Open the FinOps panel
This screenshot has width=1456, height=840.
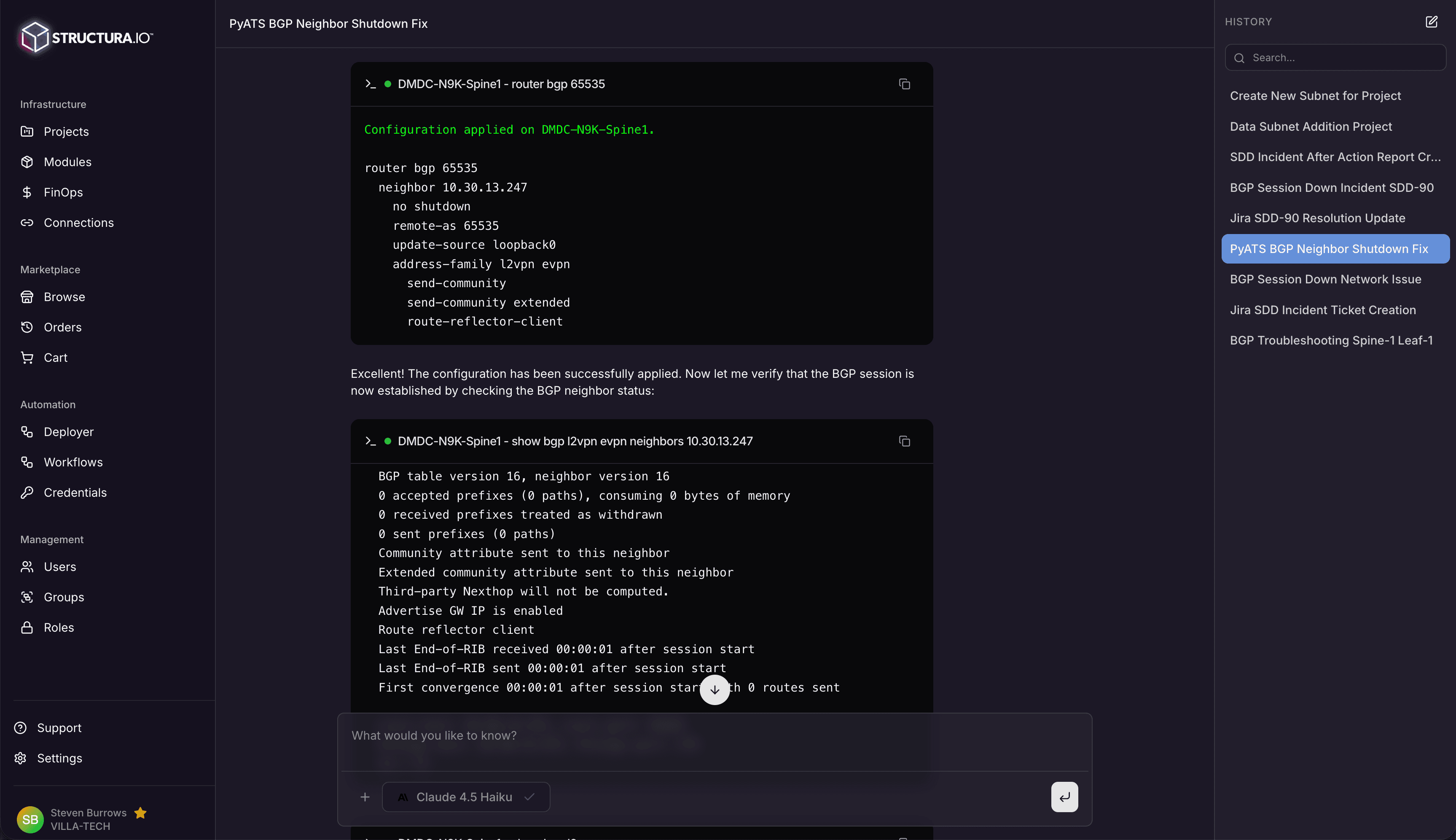coord(63,192)
